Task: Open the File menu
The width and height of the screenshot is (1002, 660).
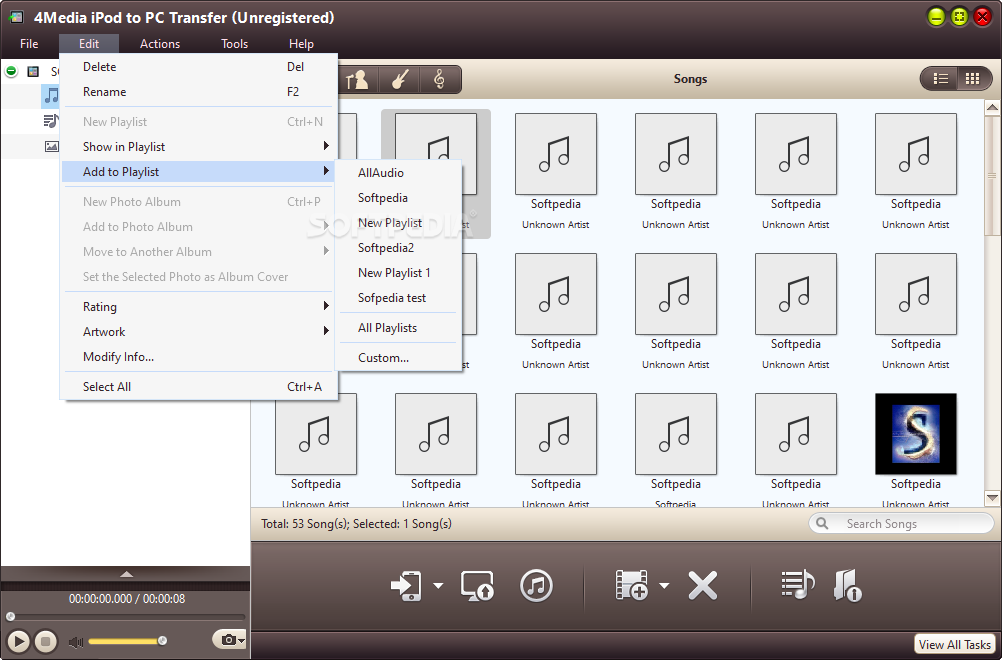Action: click(x=29, y=43)
